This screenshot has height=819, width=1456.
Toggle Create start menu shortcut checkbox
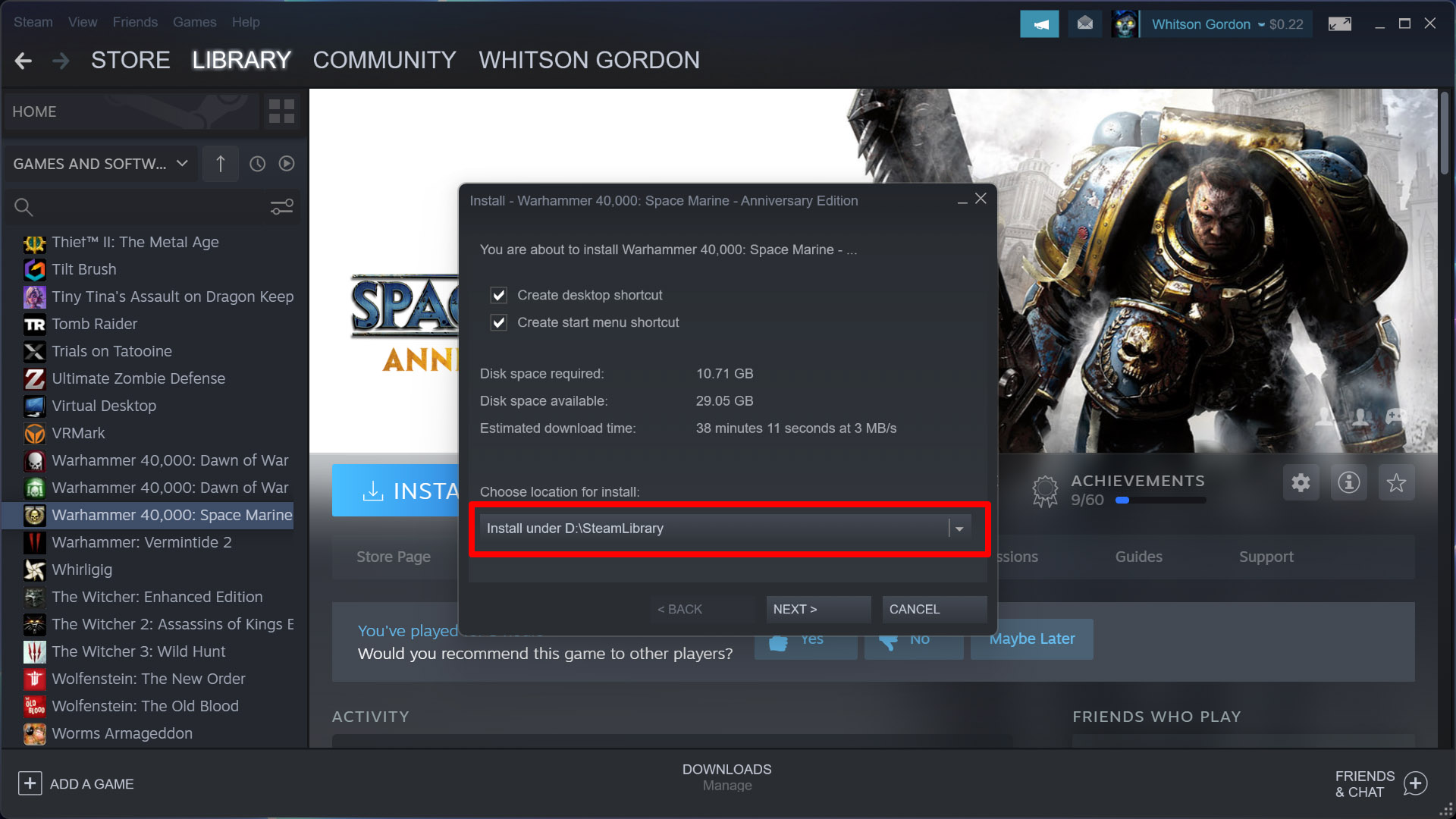click(498, 322)
